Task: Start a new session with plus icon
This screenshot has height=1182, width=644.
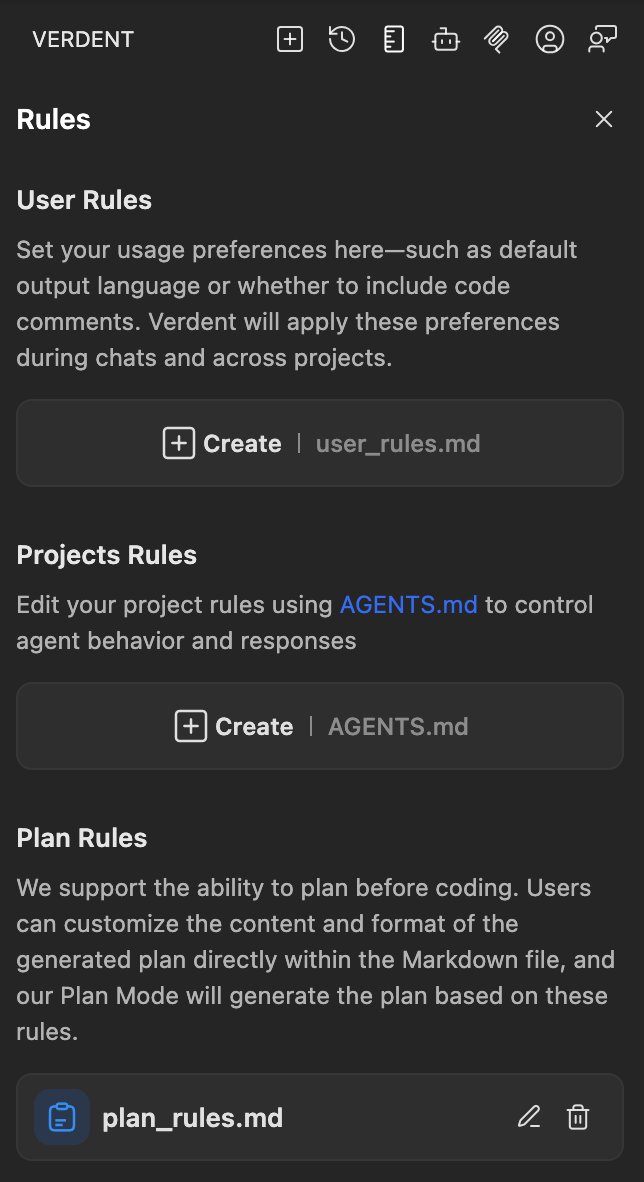Action: tap(290, 40)
